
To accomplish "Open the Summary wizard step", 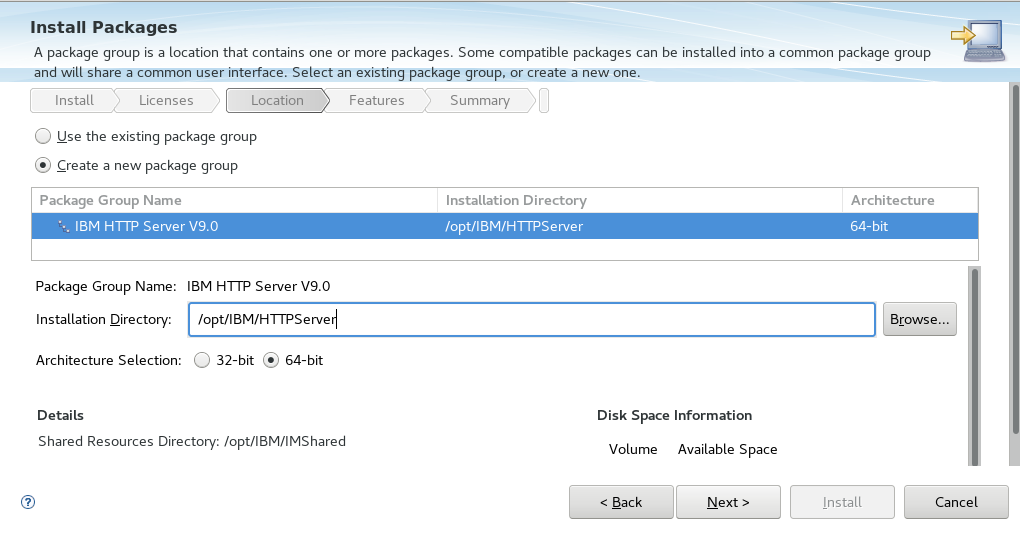I will [479, 100].
